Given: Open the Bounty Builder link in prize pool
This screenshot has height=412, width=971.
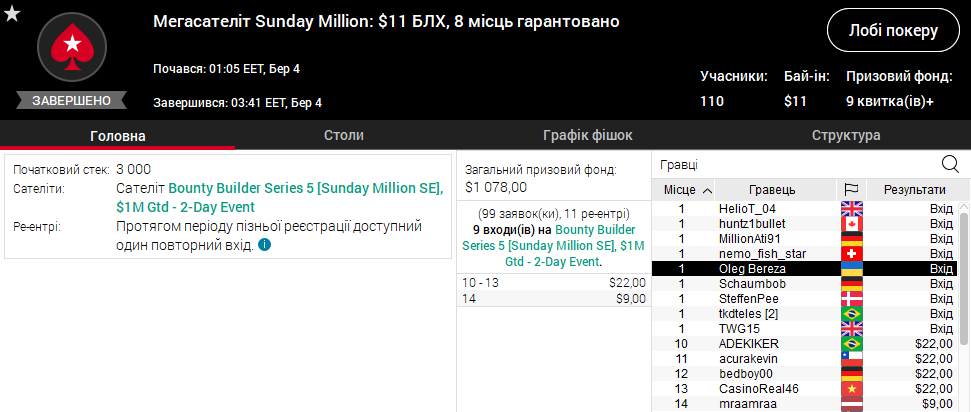Looking at the screenshot, I should click(x=554, y=246).
